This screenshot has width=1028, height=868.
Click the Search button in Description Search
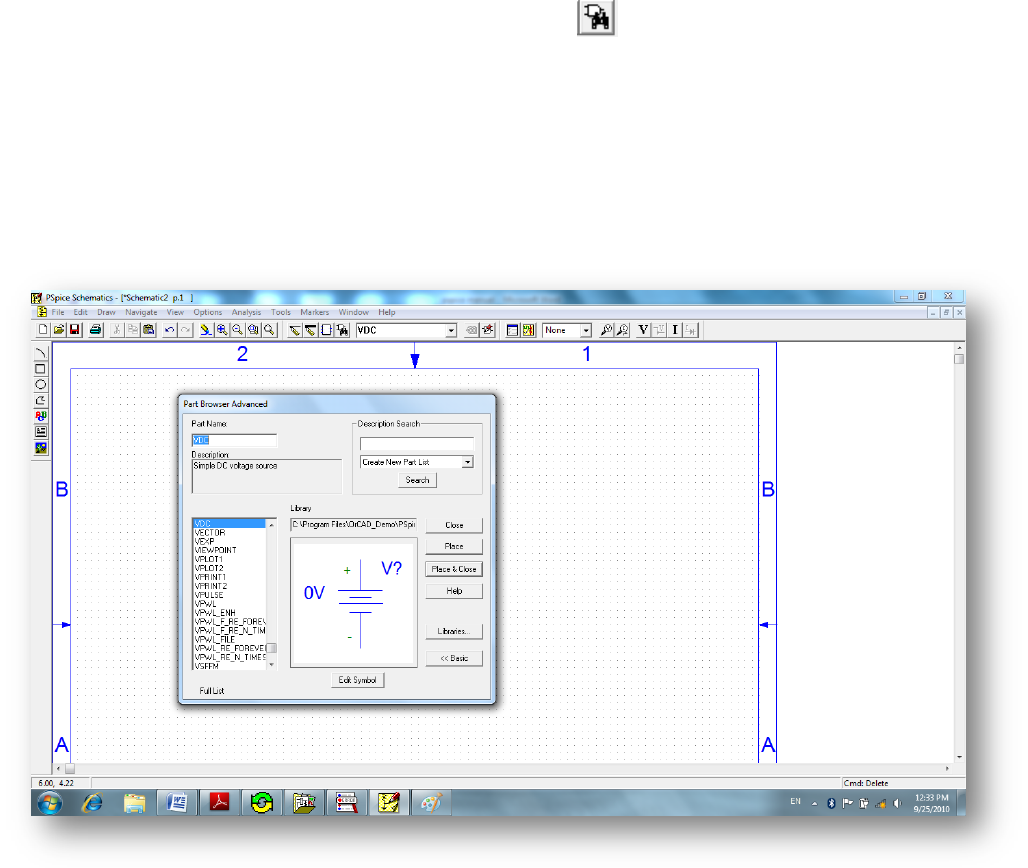pos(417,480)
